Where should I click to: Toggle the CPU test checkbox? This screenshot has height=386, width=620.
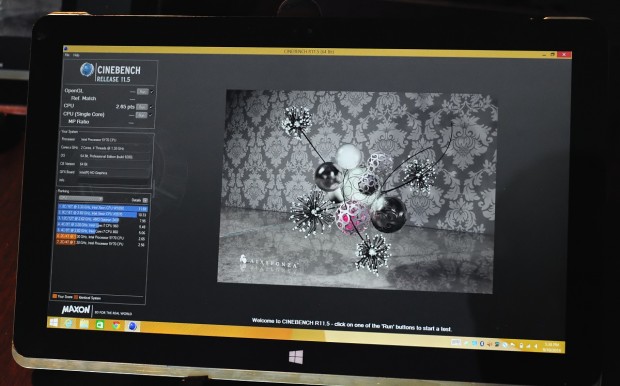(x=151, y=107)
